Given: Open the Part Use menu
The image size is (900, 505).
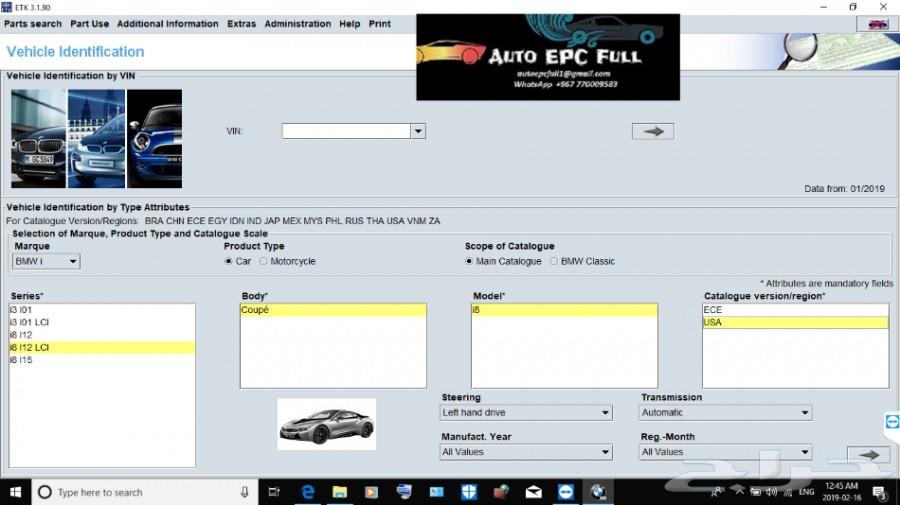Looking at the screenshot, I should coord(90,24).
